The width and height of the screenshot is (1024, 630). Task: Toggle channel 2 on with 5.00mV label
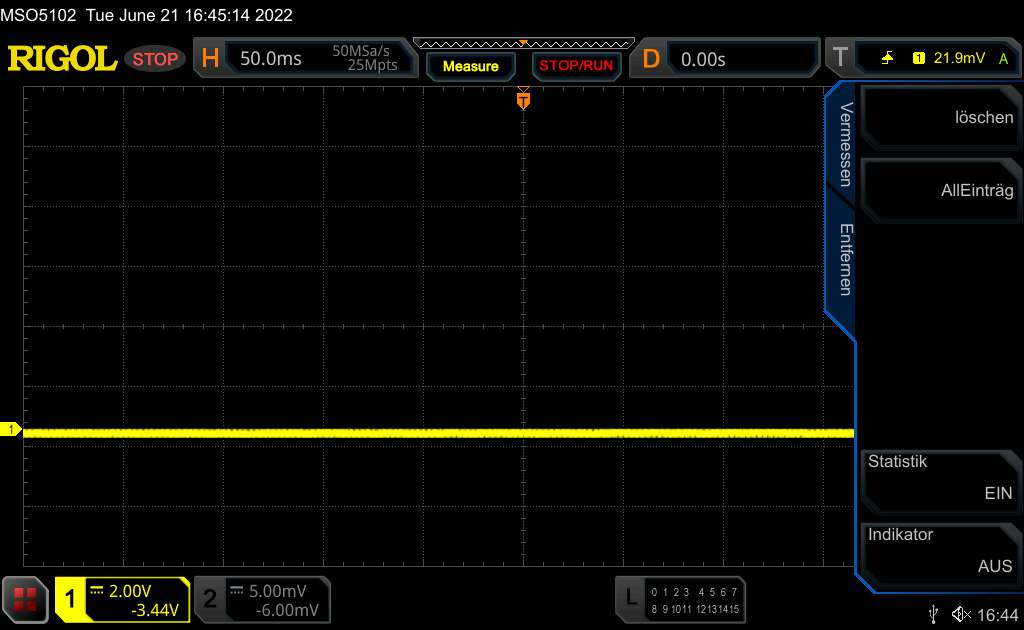(262, 599)
